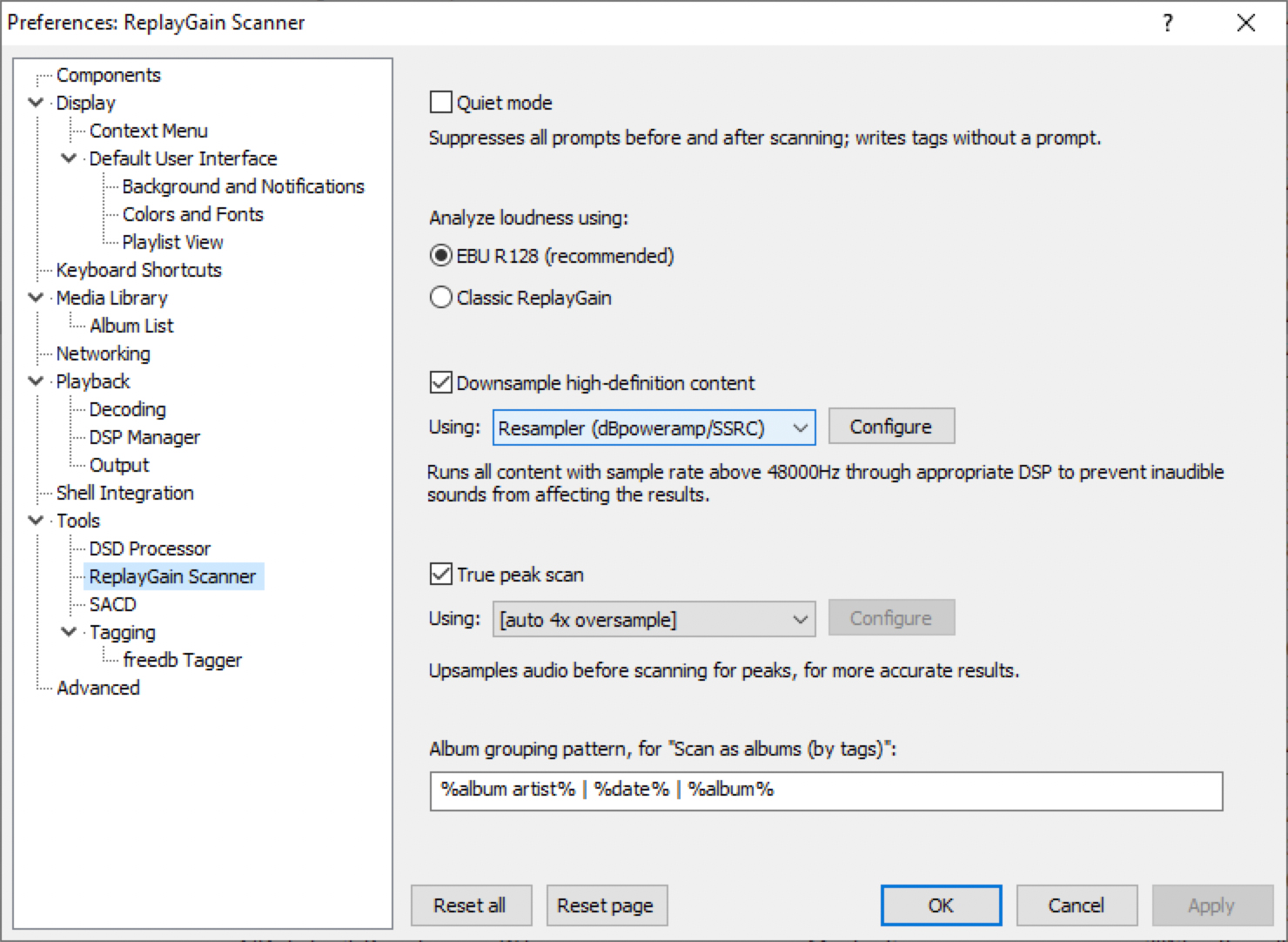Uncheck Downsample high-definition content
The width and height of the screenshot is (1288, 942).
coord(441,383)
